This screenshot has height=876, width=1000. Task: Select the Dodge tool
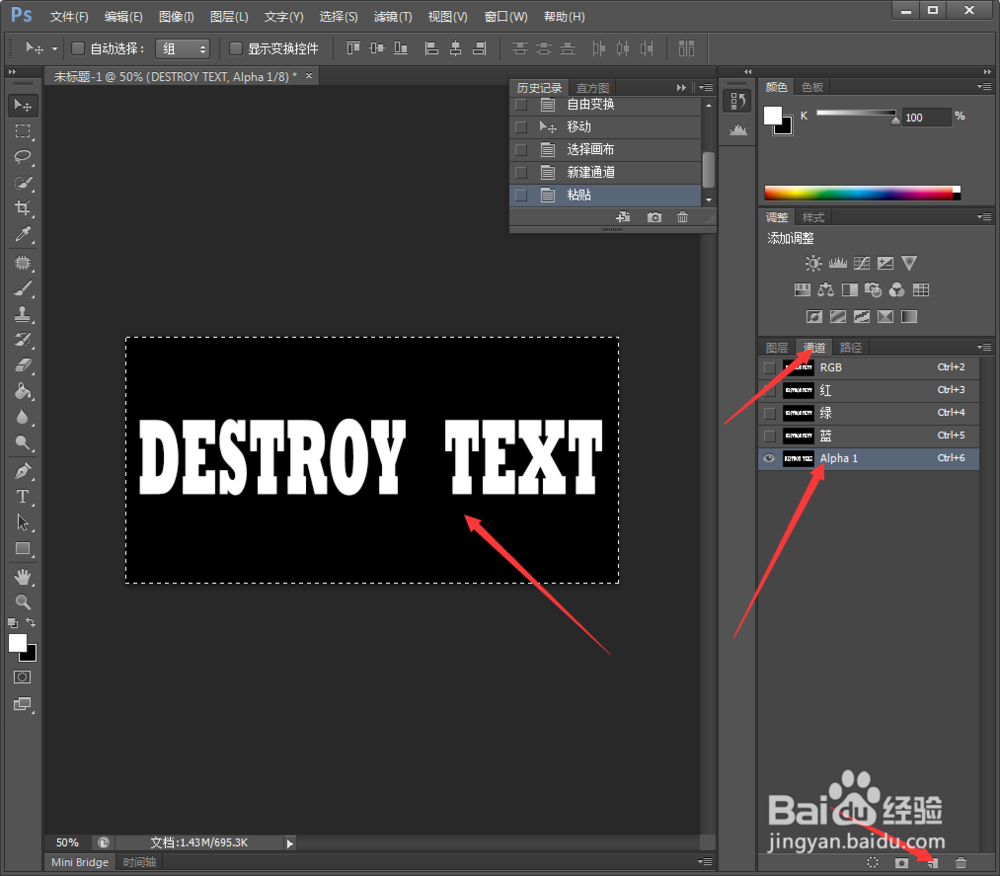pos(23,442)
